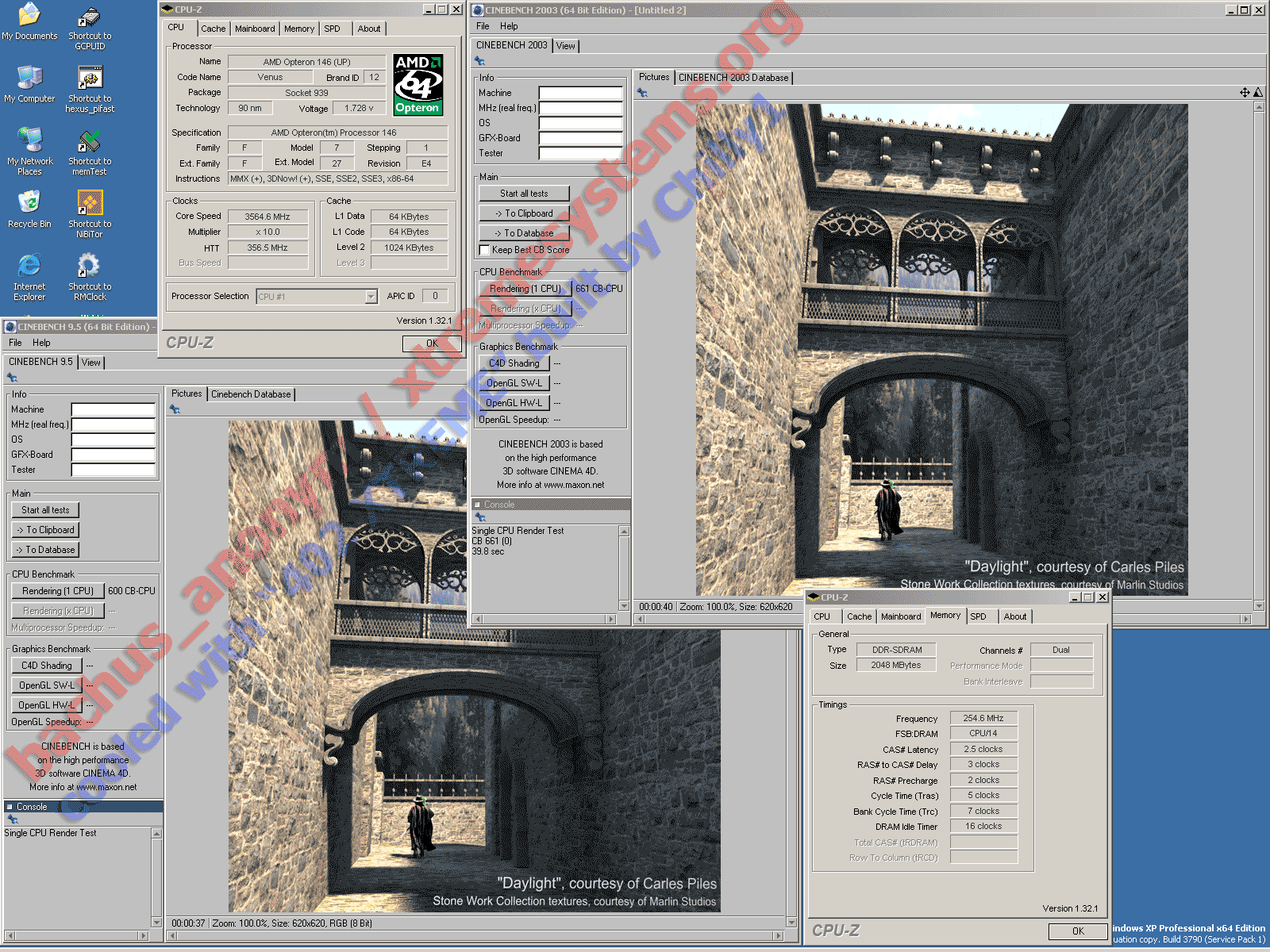Image resolution: width=1270 pixels, height=952 pixels.
Task: Open My Documents desktop icon
Action: 29,22
